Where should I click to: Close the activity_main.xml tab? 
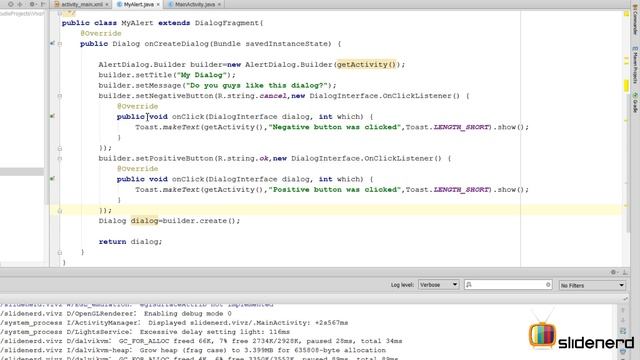click(x=107, y=4)
